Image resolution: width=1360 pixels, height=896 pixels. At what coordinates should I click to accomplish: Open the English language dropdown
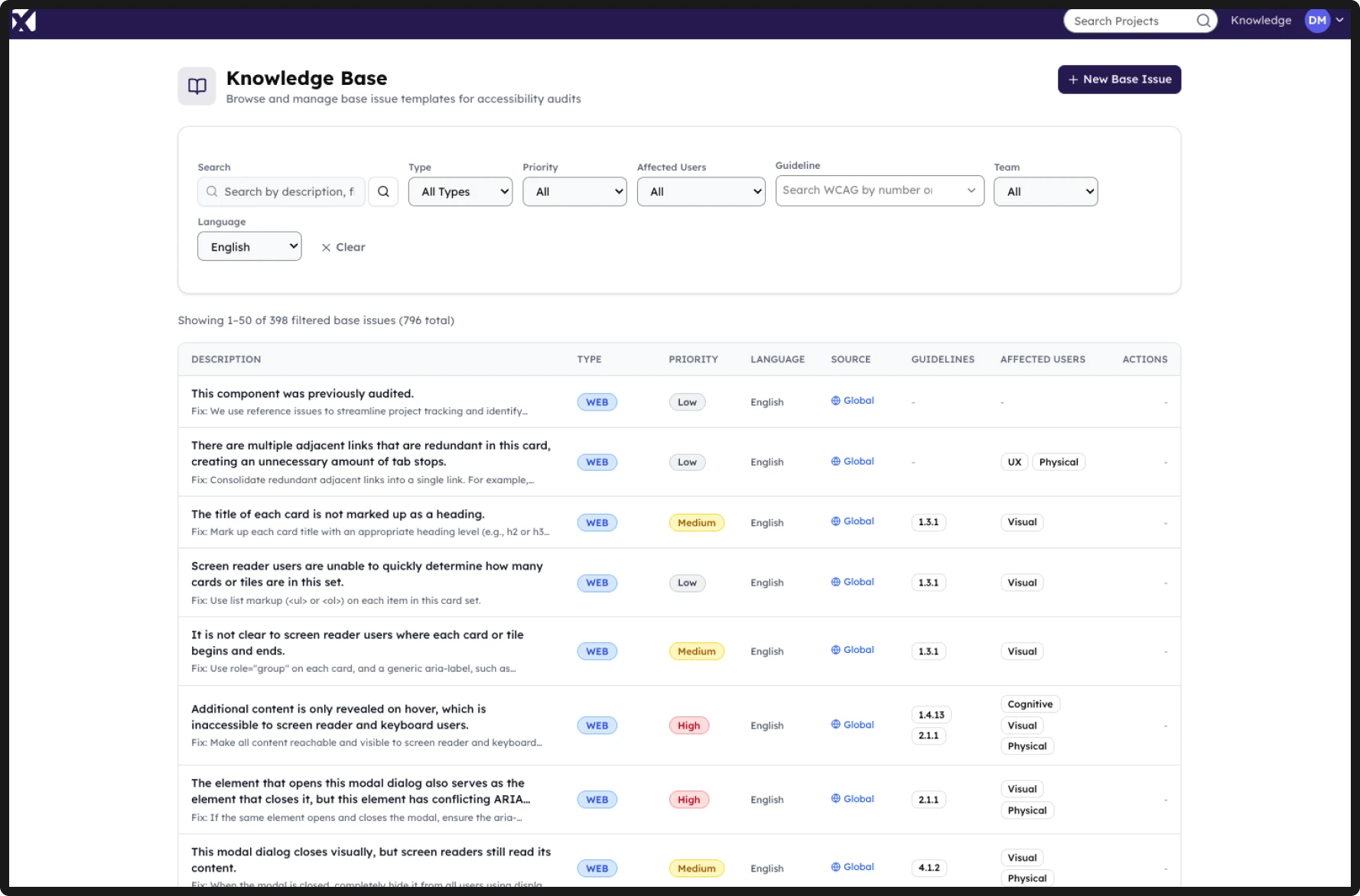[249, 246]
